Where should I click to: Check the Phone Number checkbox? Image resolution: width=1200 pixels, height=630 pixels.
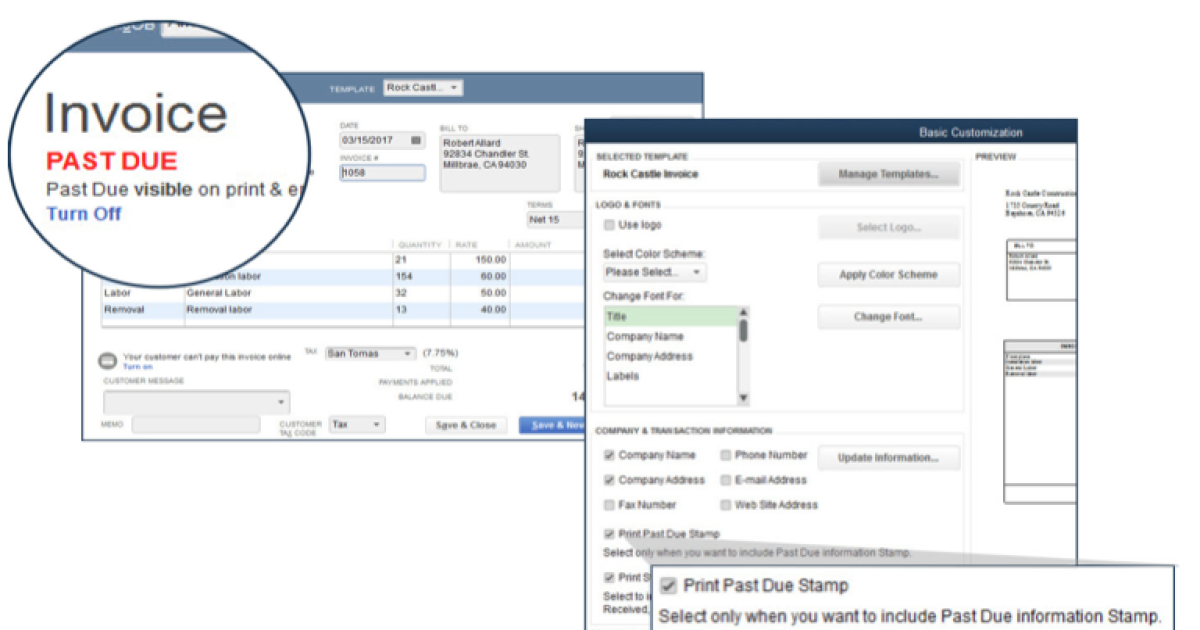[726, 455]
